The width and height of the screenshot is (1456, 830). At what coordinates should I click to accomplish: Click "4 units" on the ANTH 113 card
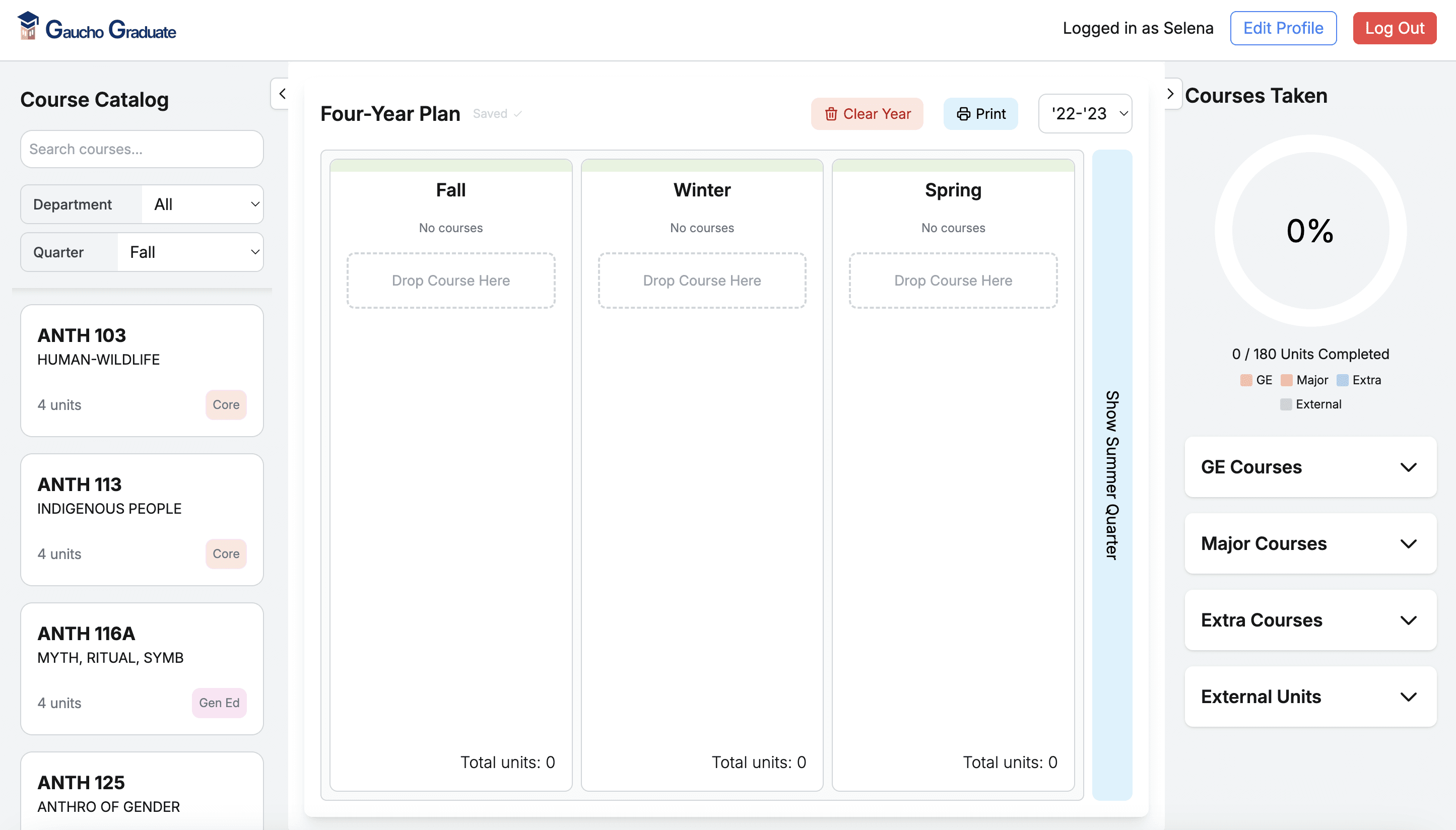59,554
